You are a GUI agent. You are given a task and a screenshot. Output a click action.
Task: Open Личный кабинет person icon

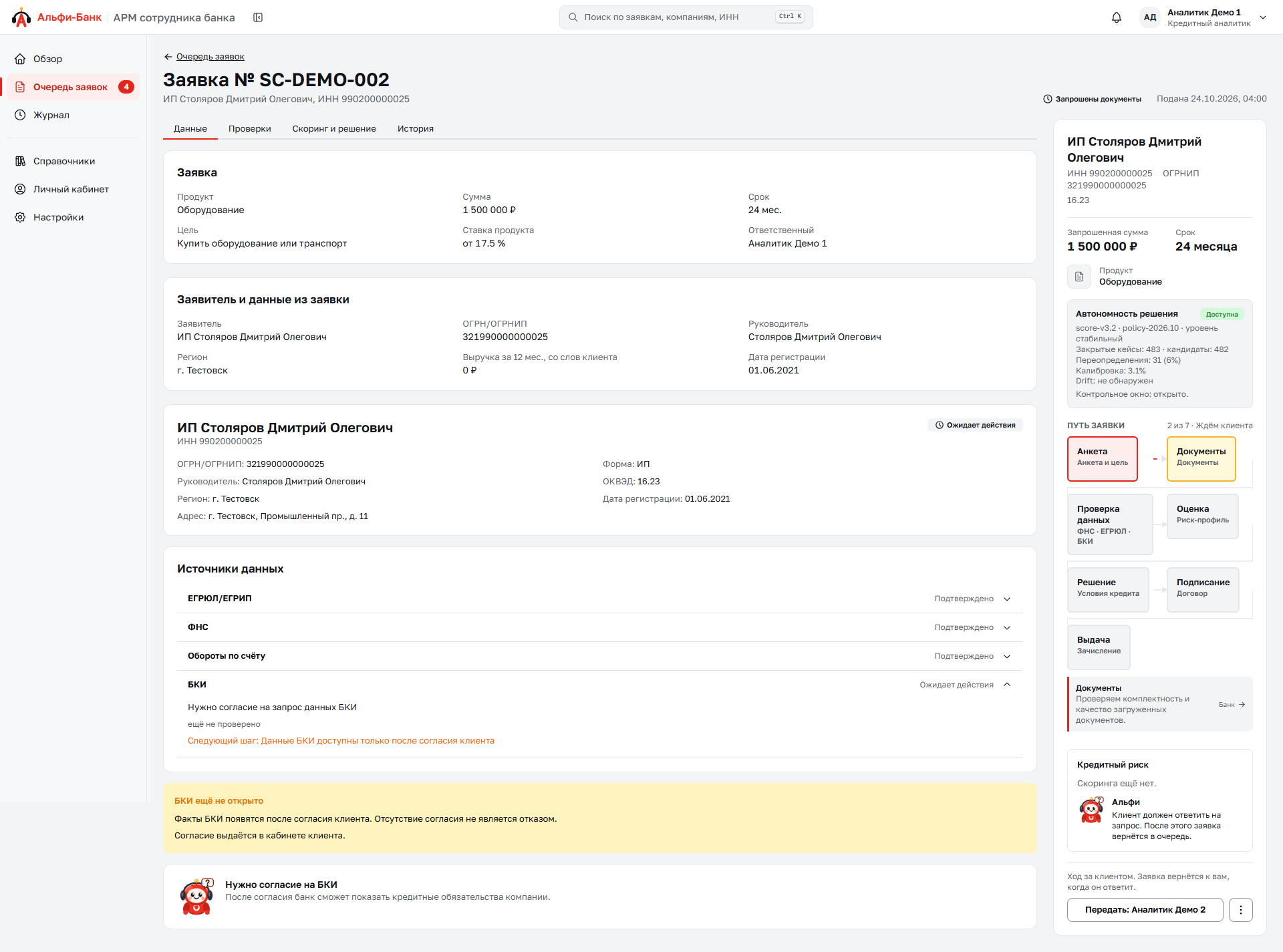click(21, 189)
